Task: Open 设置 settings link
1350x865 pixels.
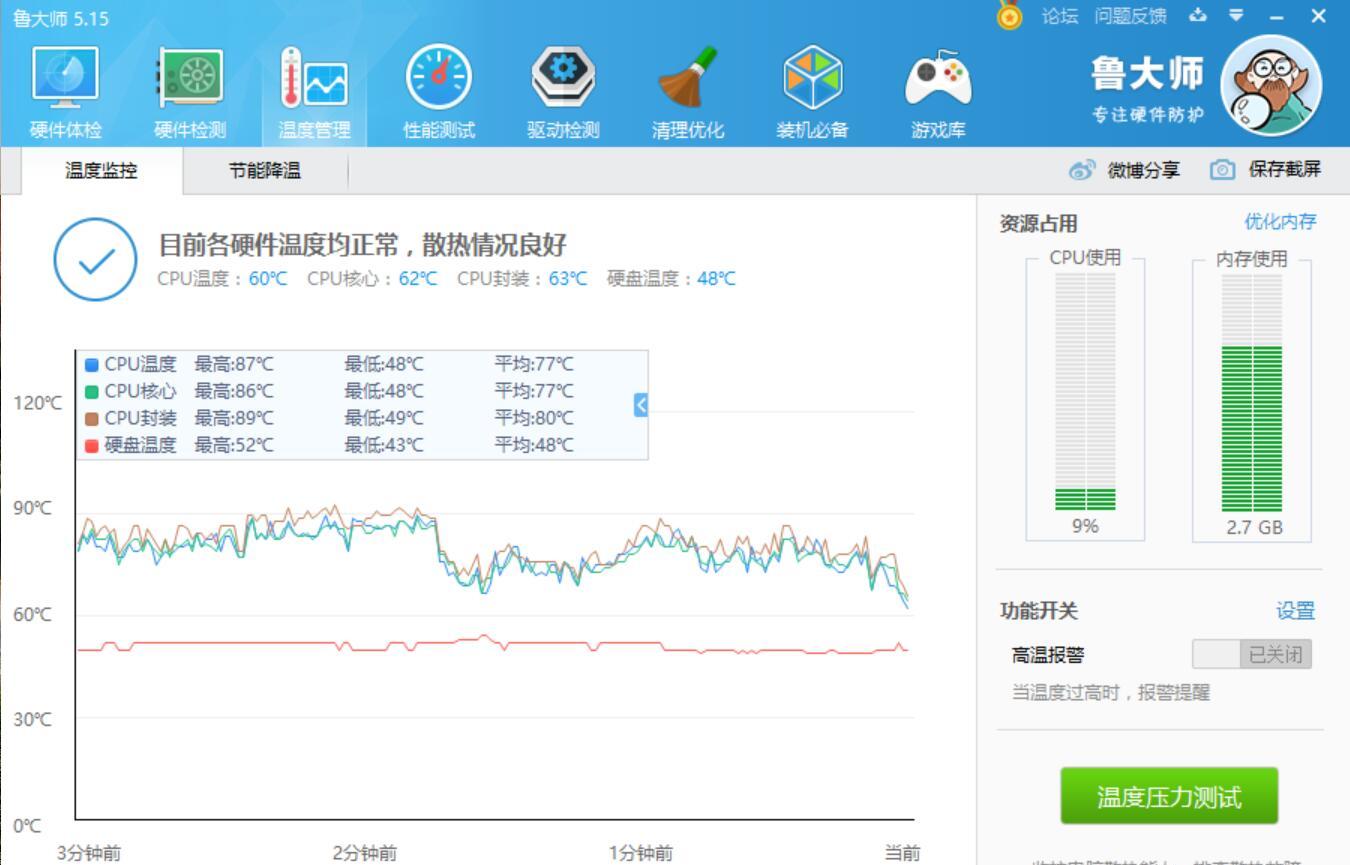Action: pyautogui.click(x=1295, y=611)
